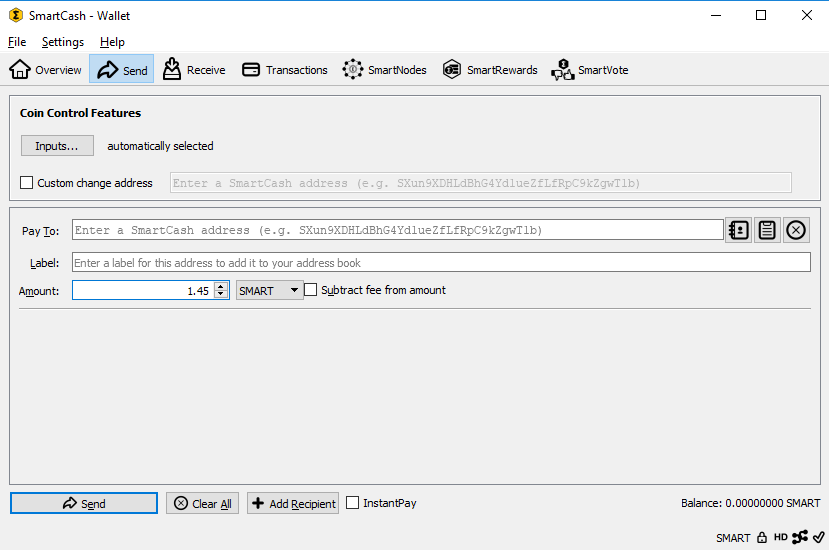829x550 pixels.
Task: Click the Amount value field
Action: tap(143, 290)
